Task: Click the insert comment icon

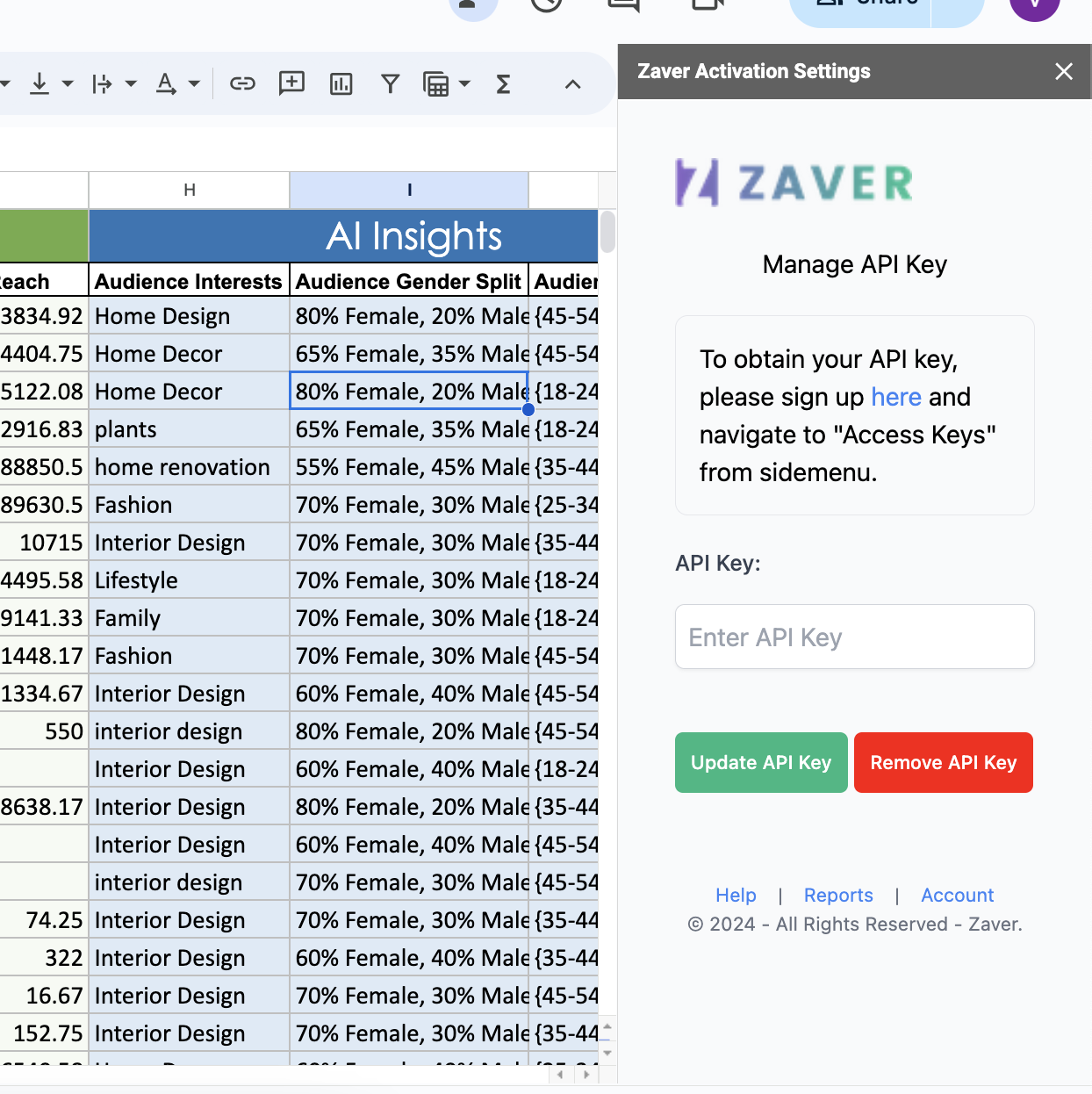Action: point(291,83)
